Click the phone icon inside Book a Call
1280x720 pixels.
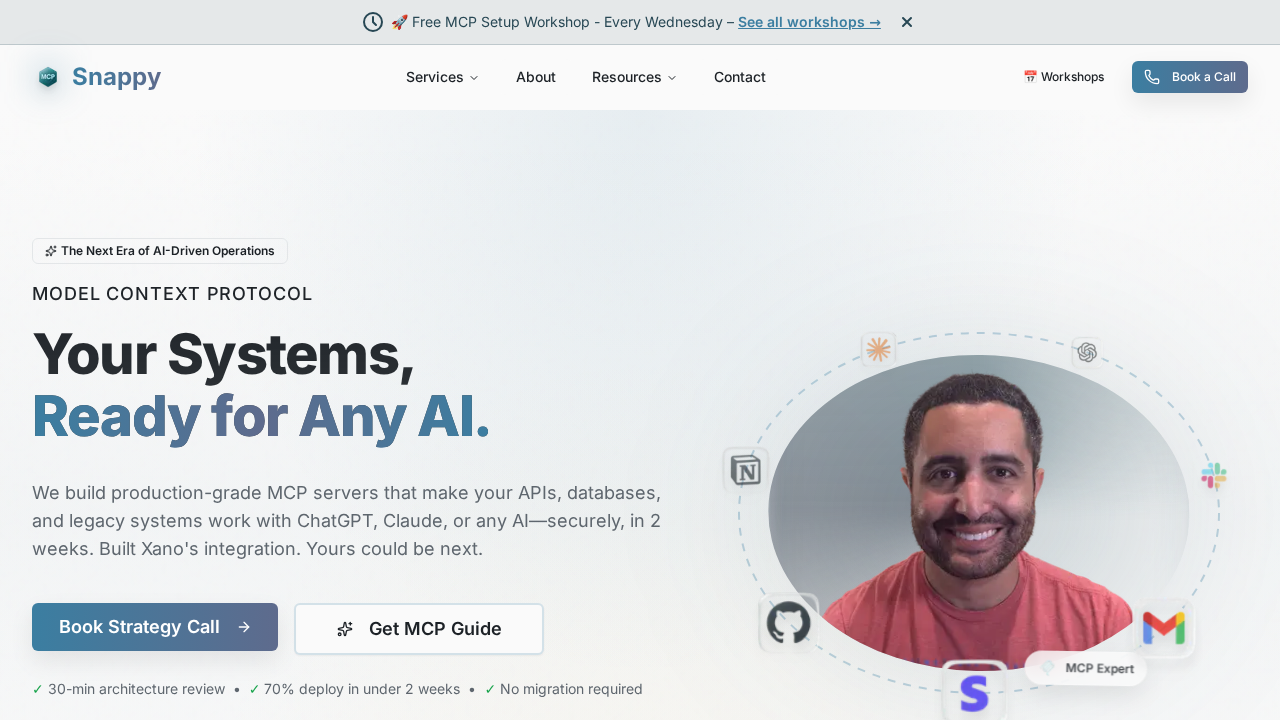tap(1151, 77)
